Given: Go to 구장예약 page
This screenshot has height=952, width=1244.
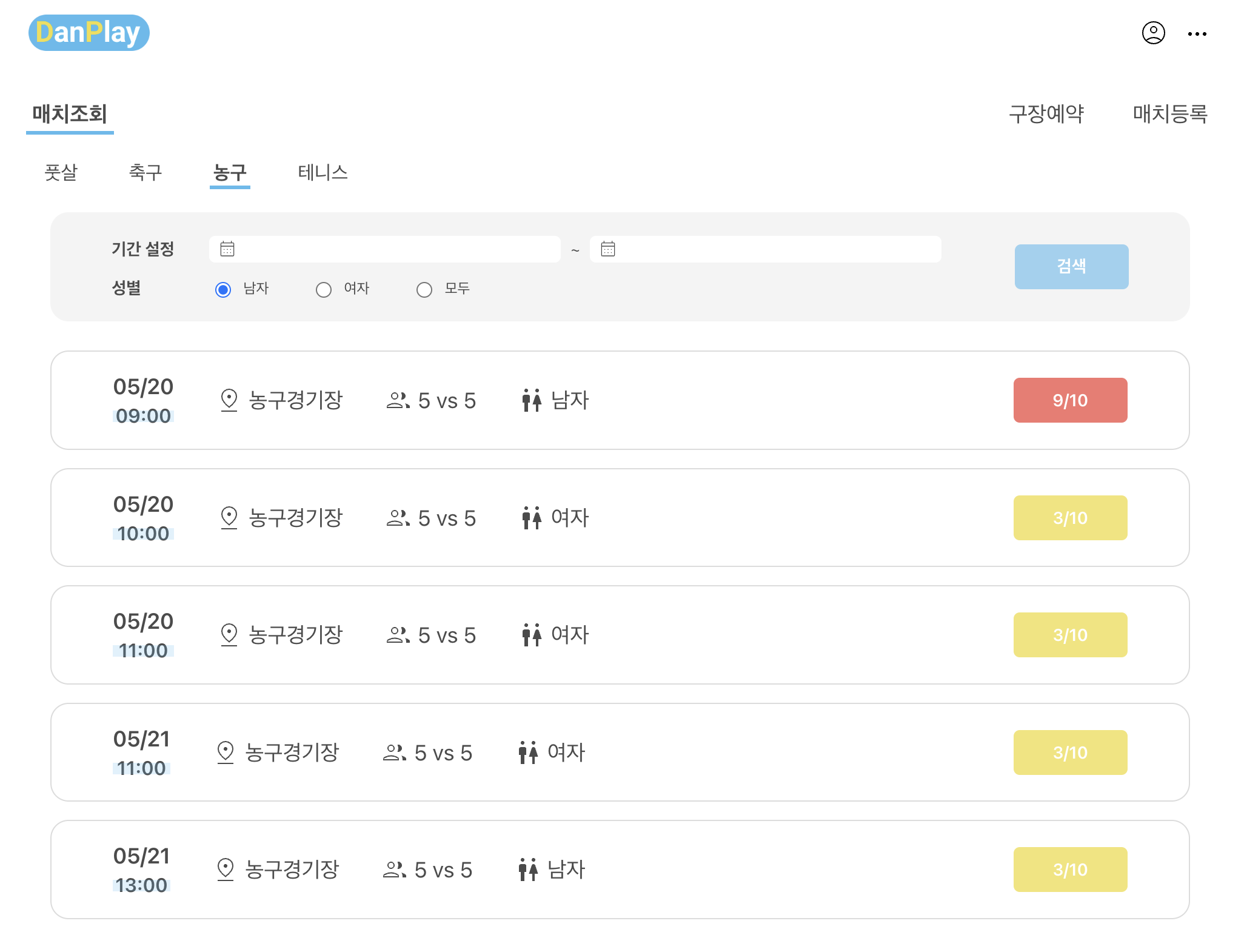Looking at the screenshot, I should [1046, 114].
